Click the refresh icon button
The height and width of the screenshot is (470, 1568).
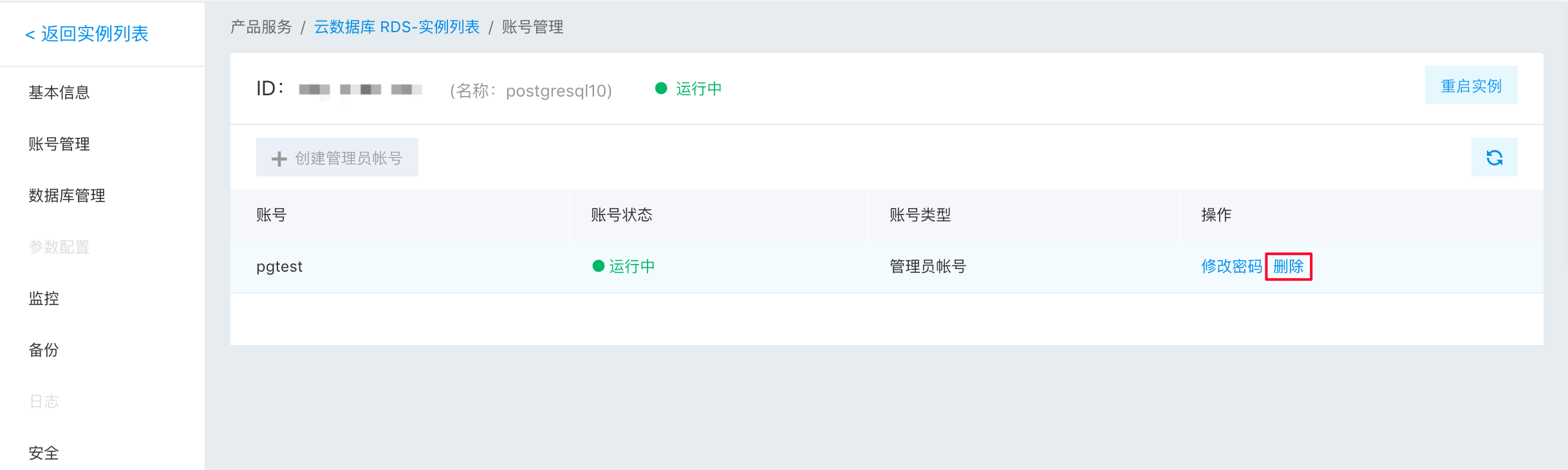click(x=1494, y=157)
